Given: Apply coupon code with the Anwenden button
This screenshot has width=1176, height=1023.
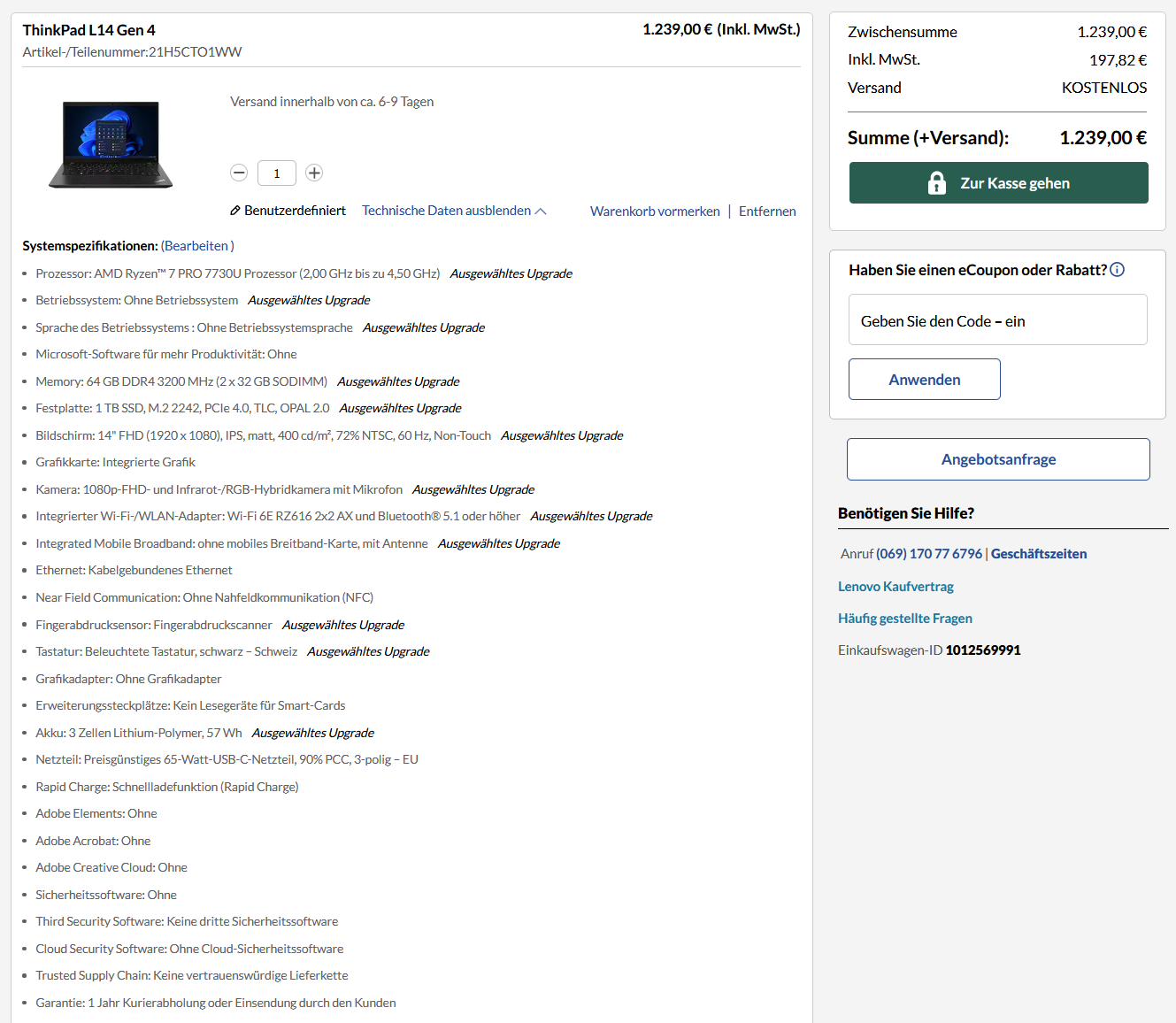Looking at the screenshot, I should pos(924,379).
